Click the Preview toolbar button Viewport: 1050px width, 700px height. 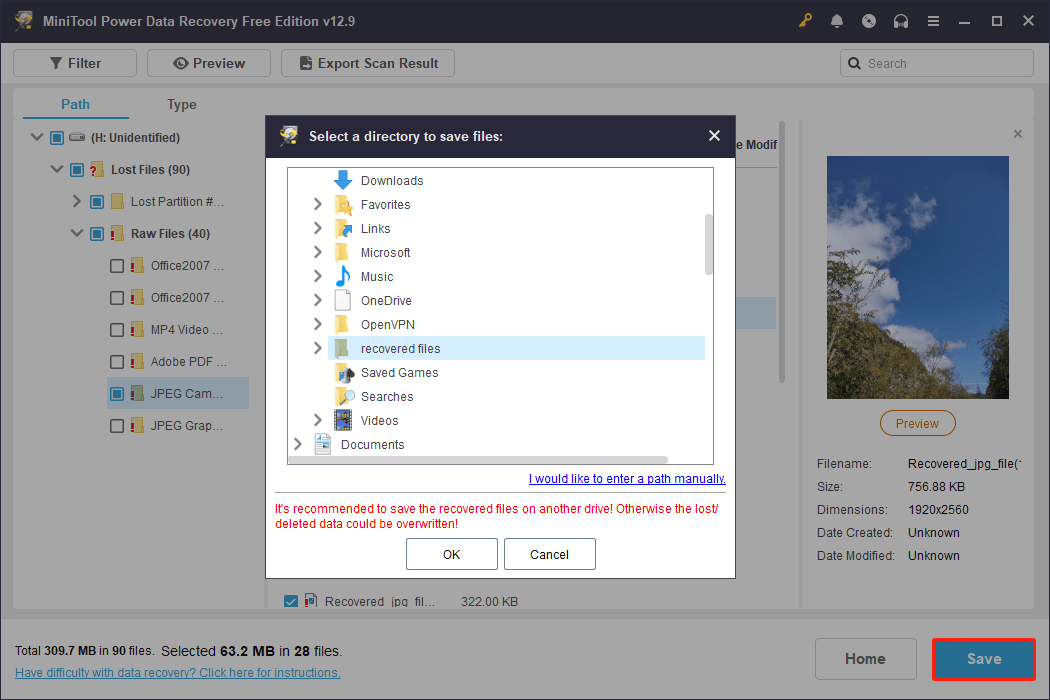209,63
